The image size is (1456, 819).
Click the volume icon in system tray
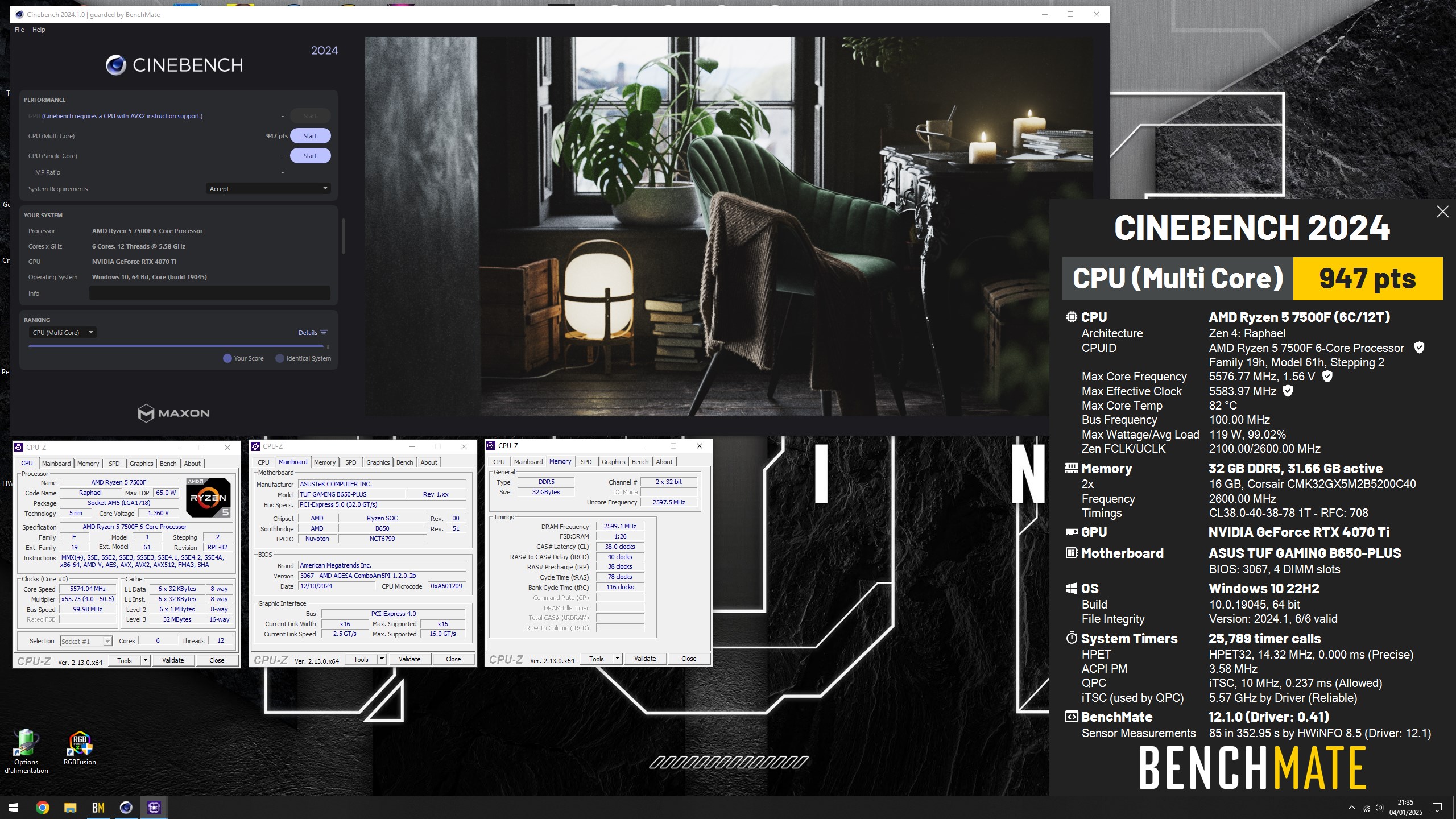[x=1379, y=808]
